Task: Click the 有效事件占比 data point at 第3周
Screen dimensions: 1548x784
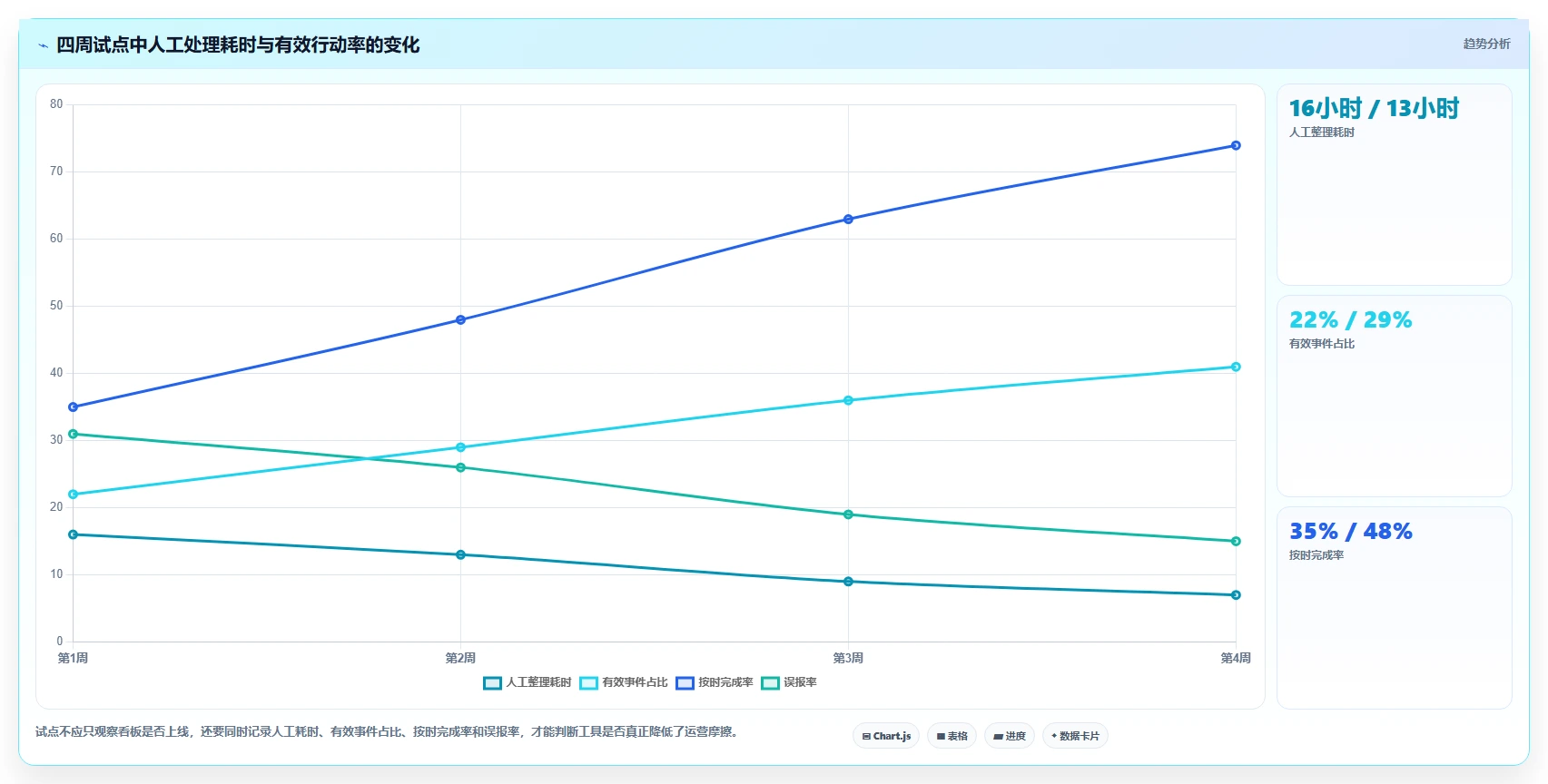Action: (848, 400)
